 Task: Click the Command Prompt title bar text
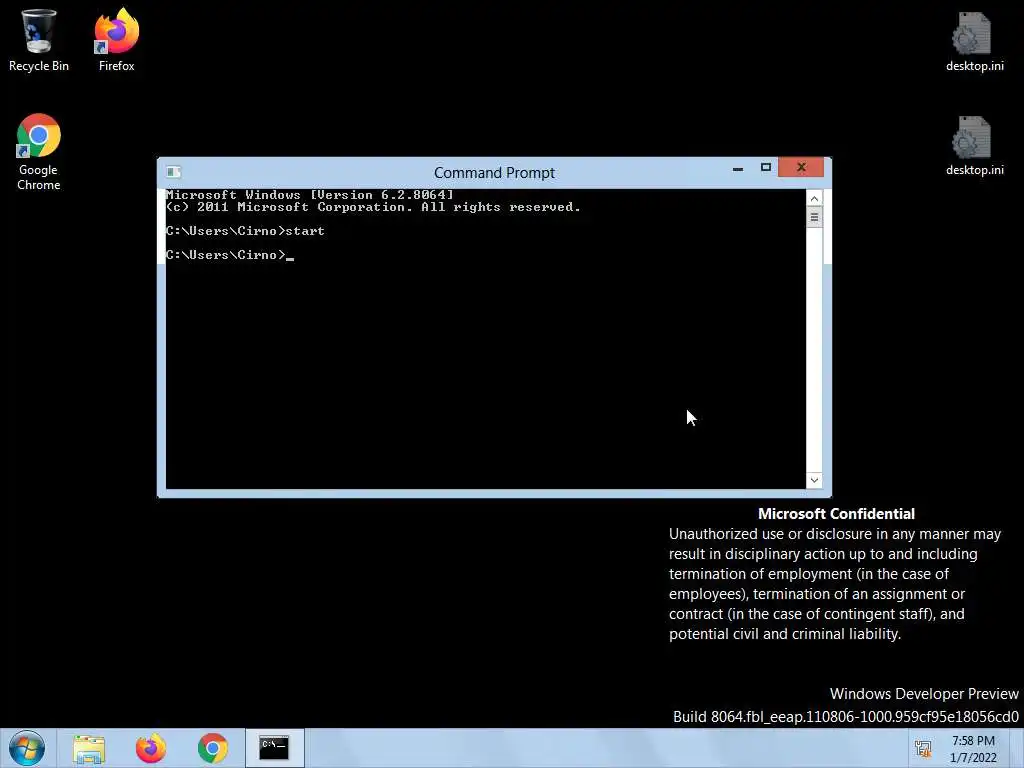click(x=494, y=172)
